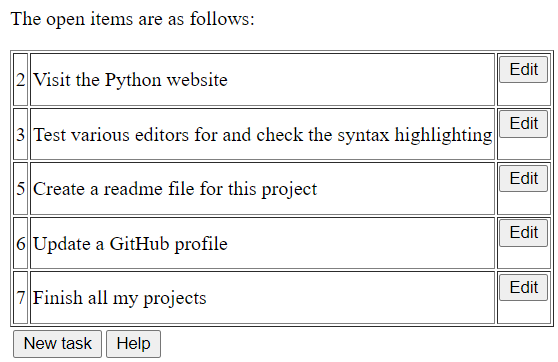Edit the syntax highlighting editors task
This screenshot has height=362, width=558.
click(x=523, y=124)
